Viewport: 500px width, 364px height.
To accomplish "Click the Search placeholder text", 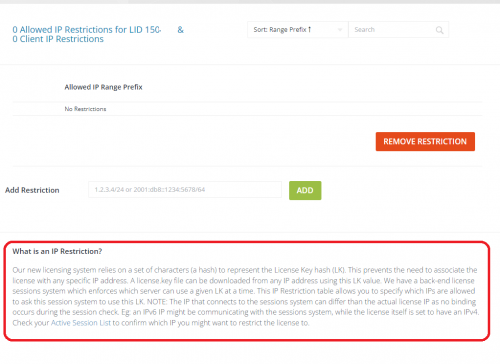I will coord(364,30).
